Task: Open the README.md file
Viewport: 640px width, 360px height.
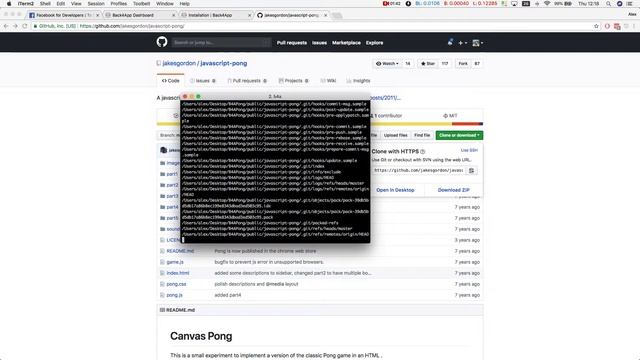Action: (x=180, y=251)
